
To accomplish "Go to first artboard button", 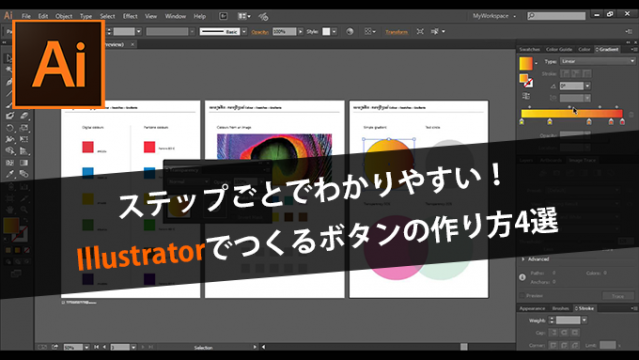I will tap(97, 347).
